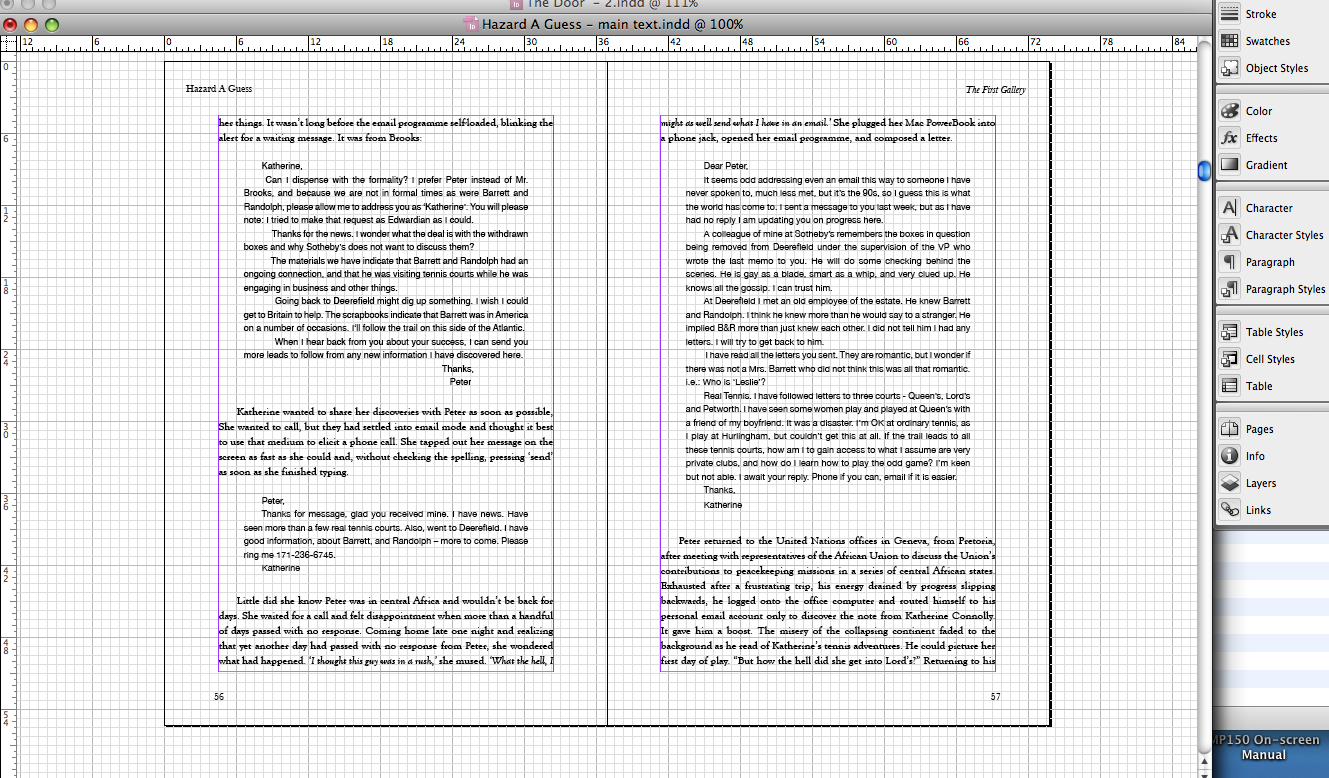1329x778 pixels.
Task: Open the Swatches panel
Action: (x=1265, y=41)
